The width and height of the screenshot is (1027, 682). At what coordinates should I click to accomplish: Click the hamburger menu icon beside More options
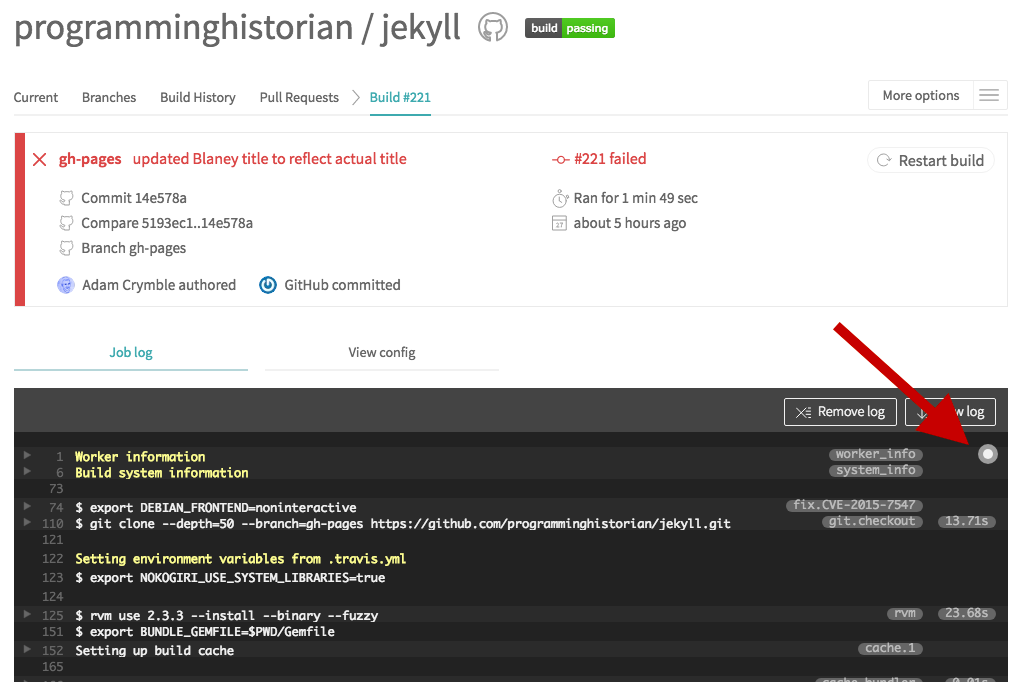(989, 95)
